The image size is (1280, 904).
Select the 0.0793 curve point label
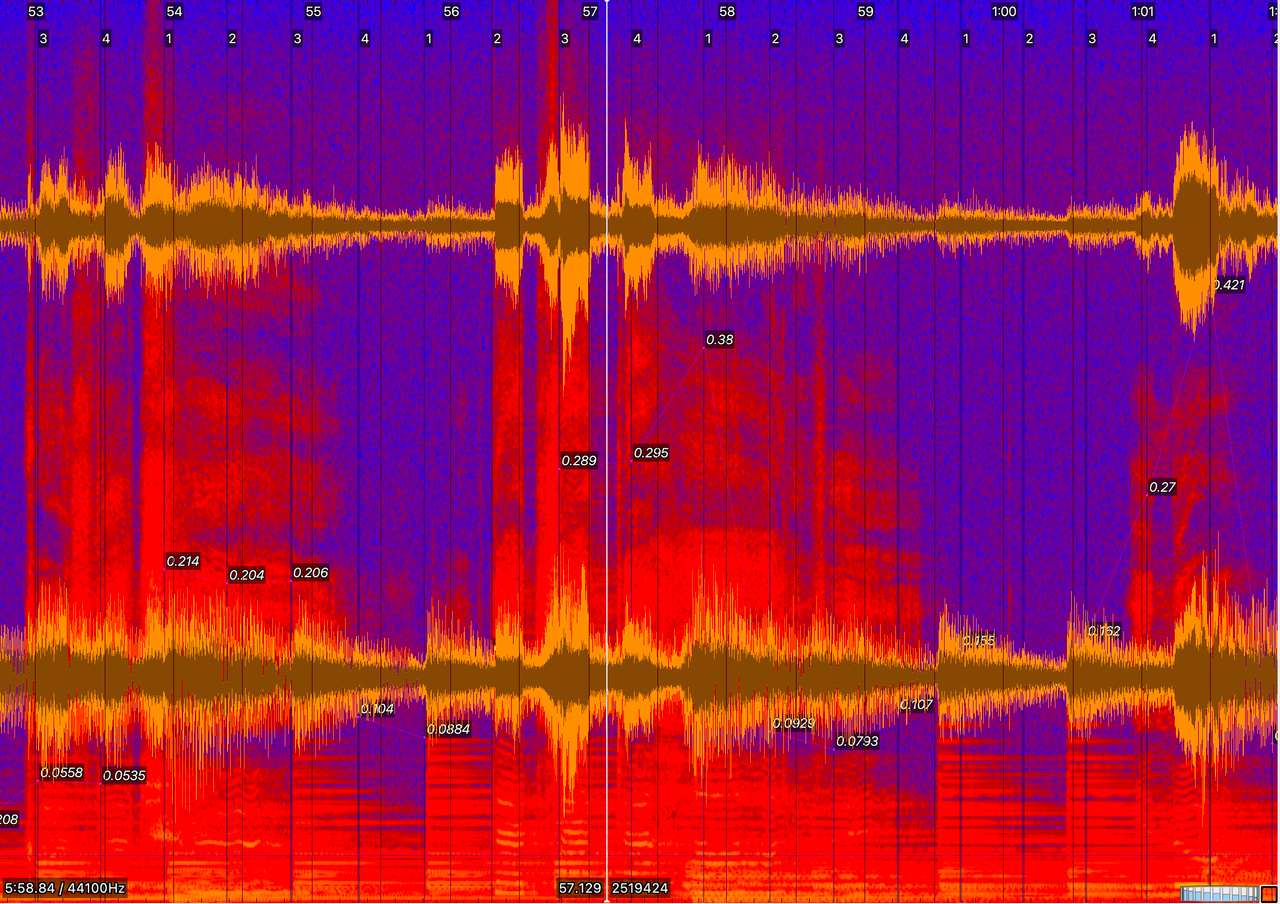(857, 741)
